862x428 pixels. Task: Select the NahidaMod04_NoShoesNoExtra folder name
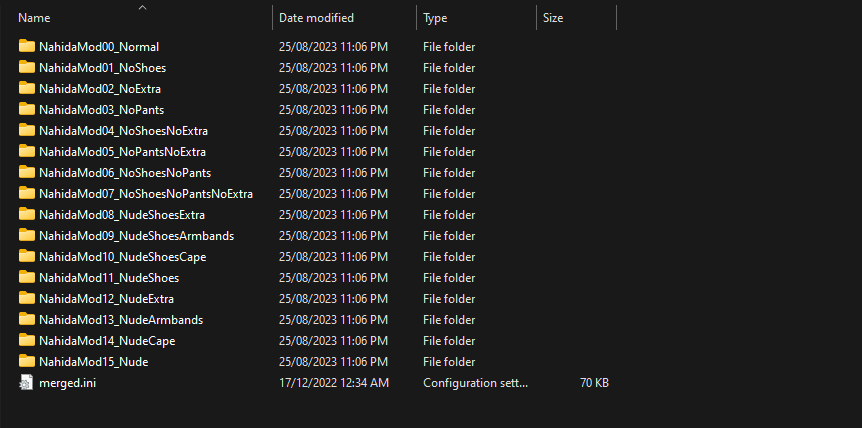click(123, 130)
